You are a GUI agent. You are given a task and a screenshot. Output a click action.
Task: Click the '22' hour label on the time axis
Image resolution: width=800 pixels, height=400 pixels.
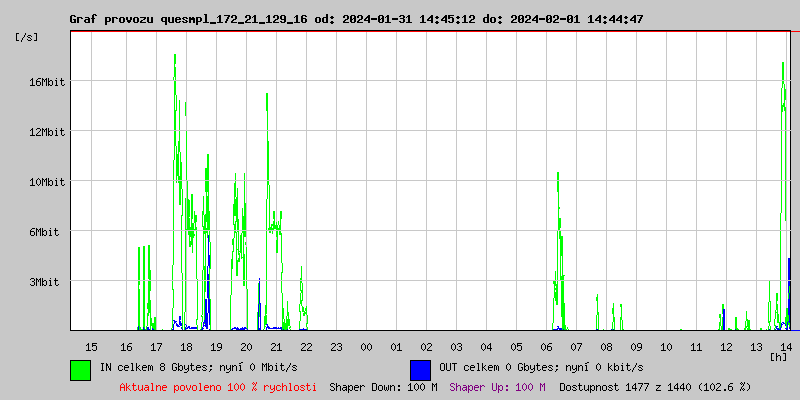[306, 347]
